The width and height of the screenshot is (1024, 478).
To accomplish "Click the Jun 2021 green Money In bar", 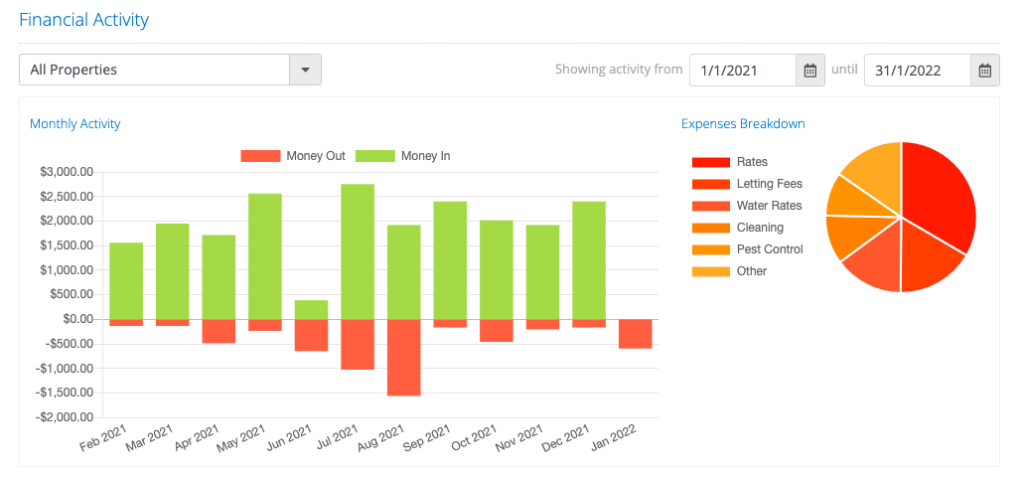I will point(312,310).
